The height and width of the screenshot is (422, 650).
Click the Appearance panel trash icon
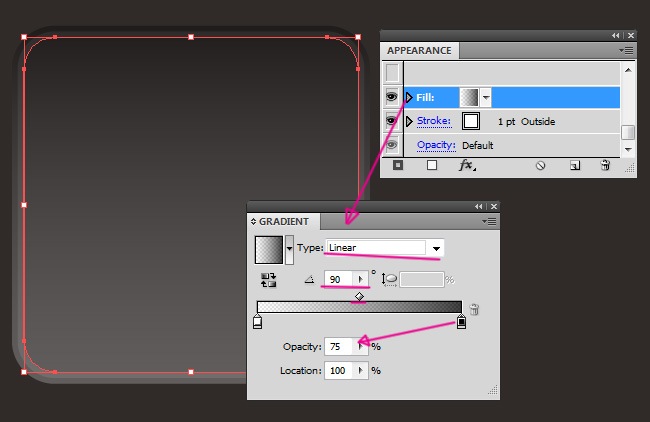click(605, 165)
